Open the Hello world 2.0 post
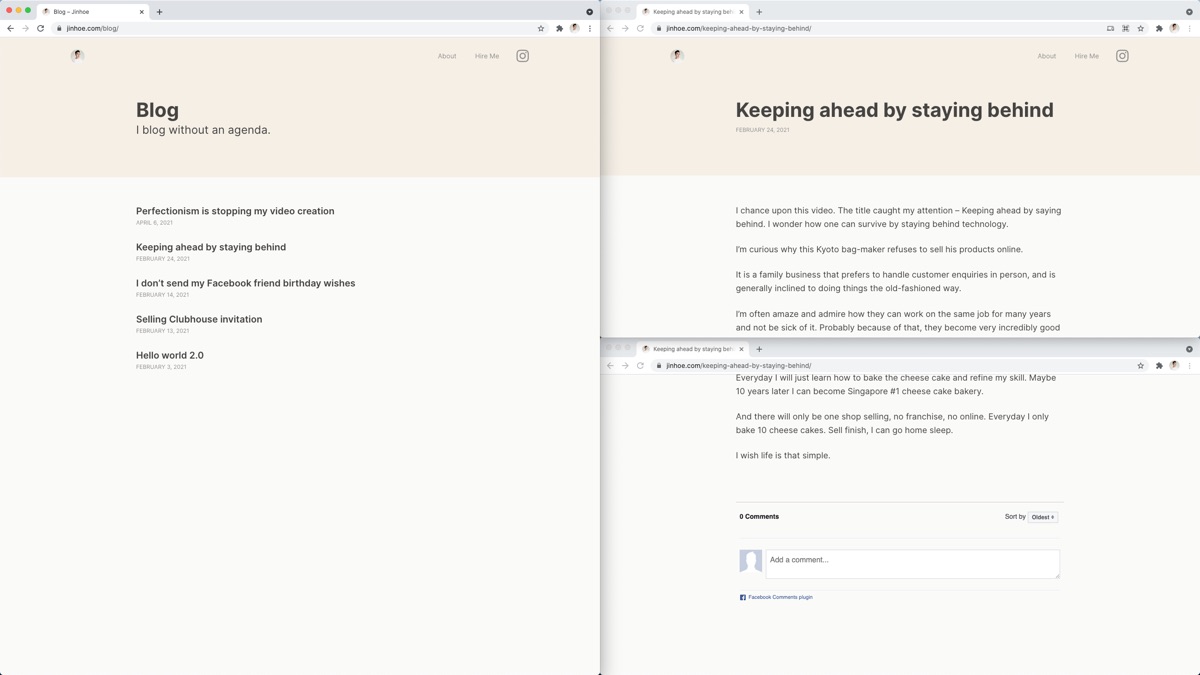The width and height of the screenshot is (1200, 675). 170,355
